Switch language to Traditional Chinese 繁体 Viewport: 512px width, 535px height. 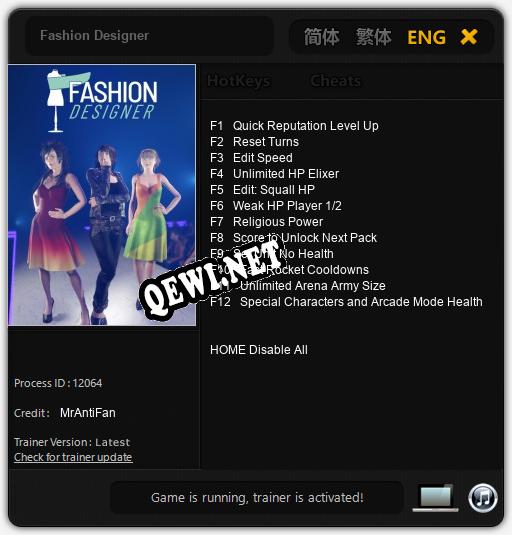[x=374, y=37]
